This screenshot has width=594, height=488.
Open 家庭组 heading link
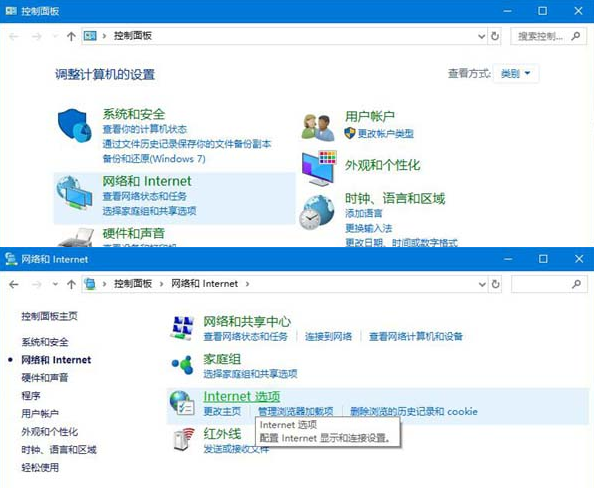tap(222, 359)
